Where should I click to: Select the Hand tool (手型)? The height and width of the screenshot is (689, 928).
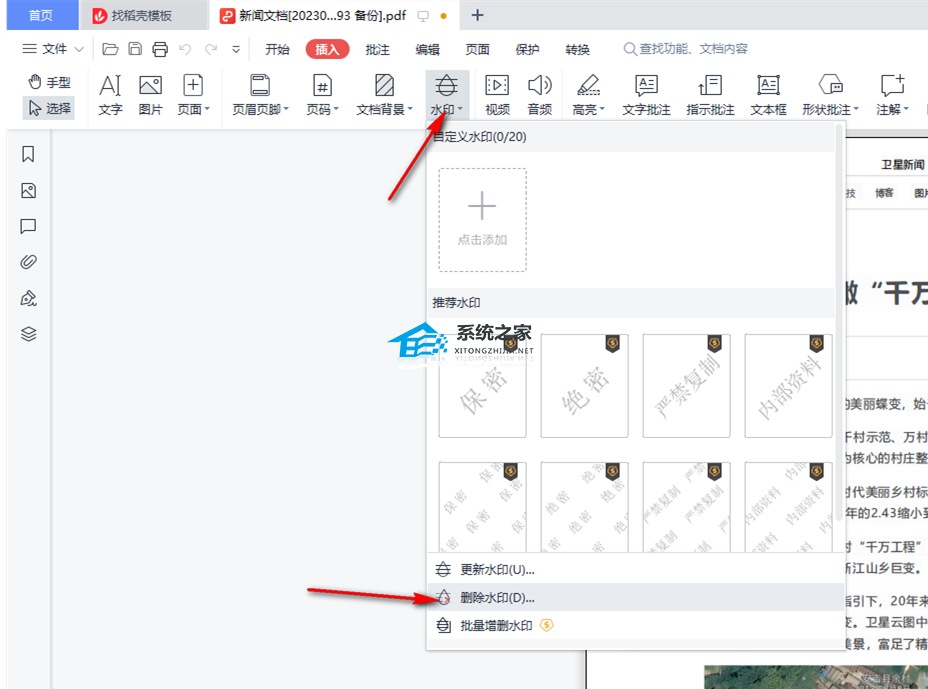point(49,82)
